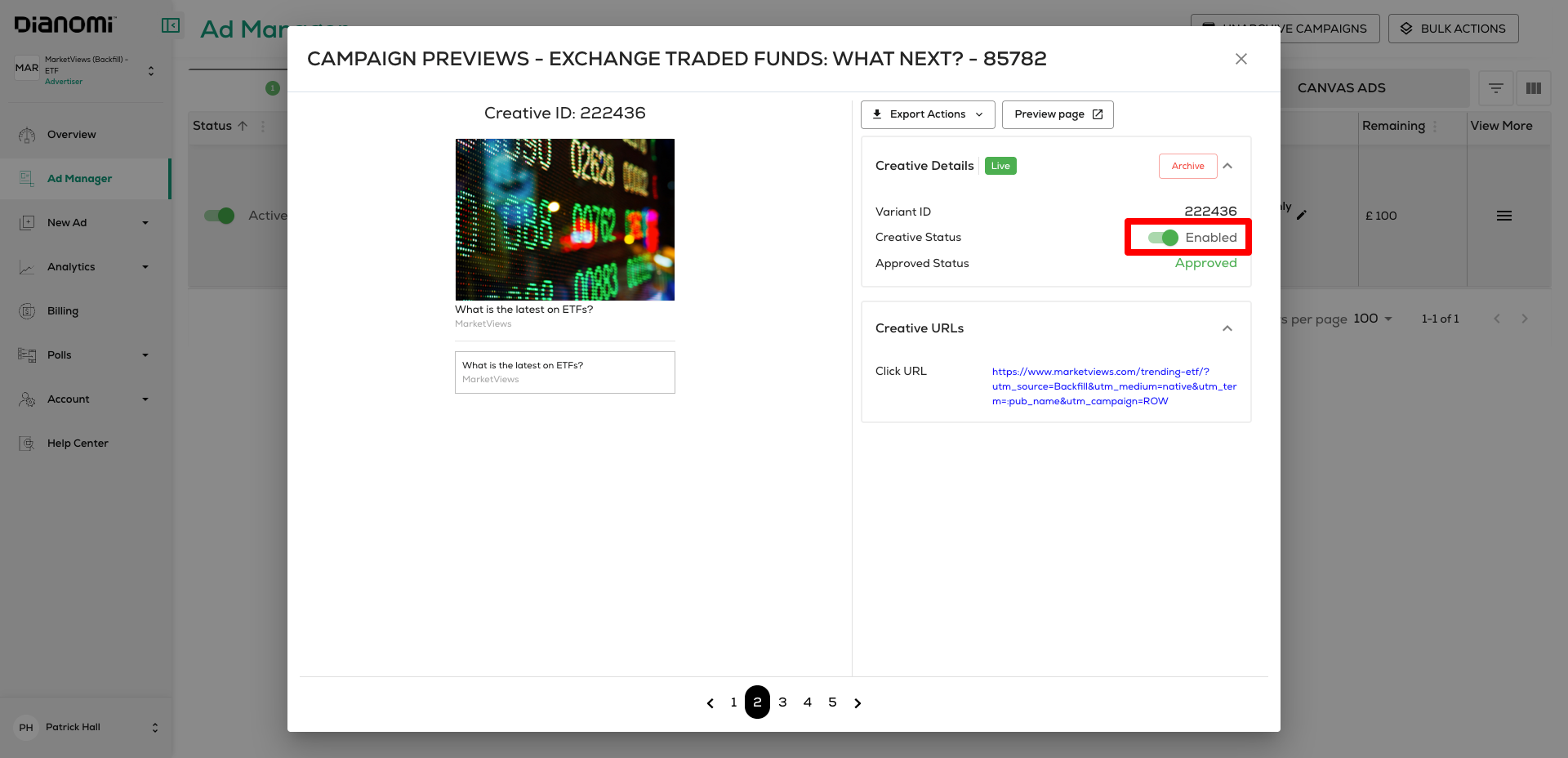Go to preview page 3

(x=782, y=702)
